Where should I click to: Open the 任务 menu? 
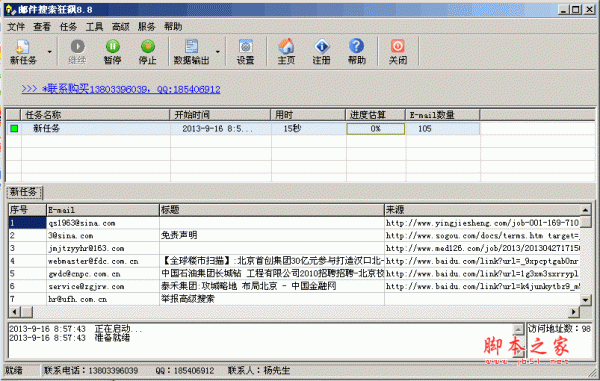point(68,26)
